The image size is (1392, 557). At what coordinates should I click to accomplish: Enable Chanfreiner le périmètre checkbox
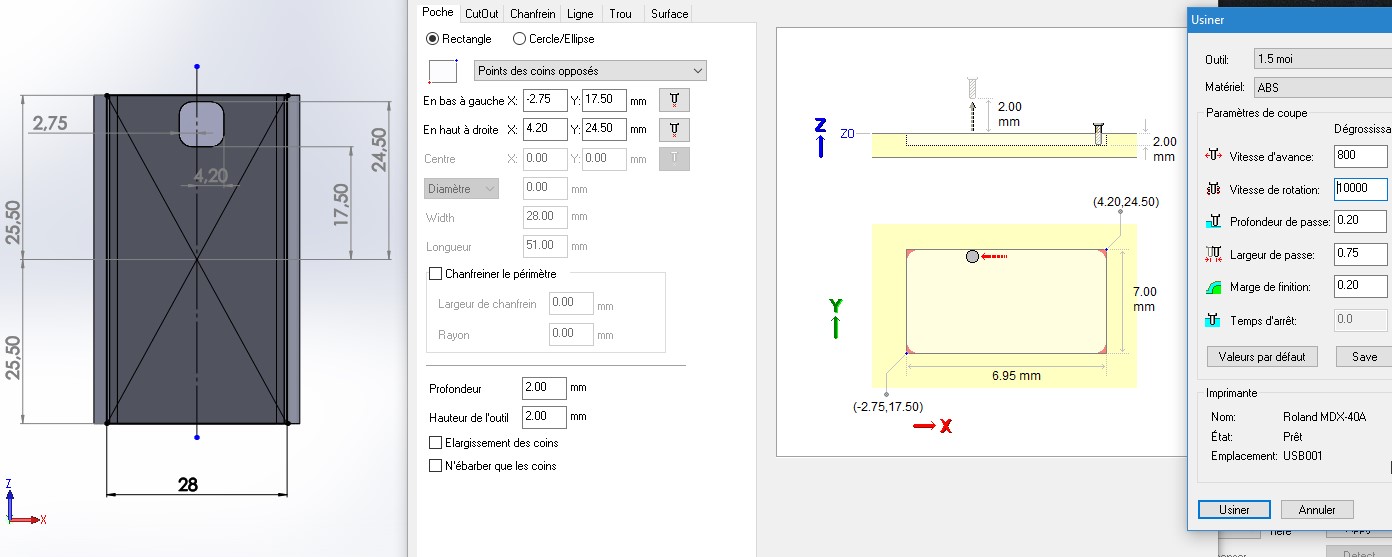pyautogui.click(x=435, y=273)
